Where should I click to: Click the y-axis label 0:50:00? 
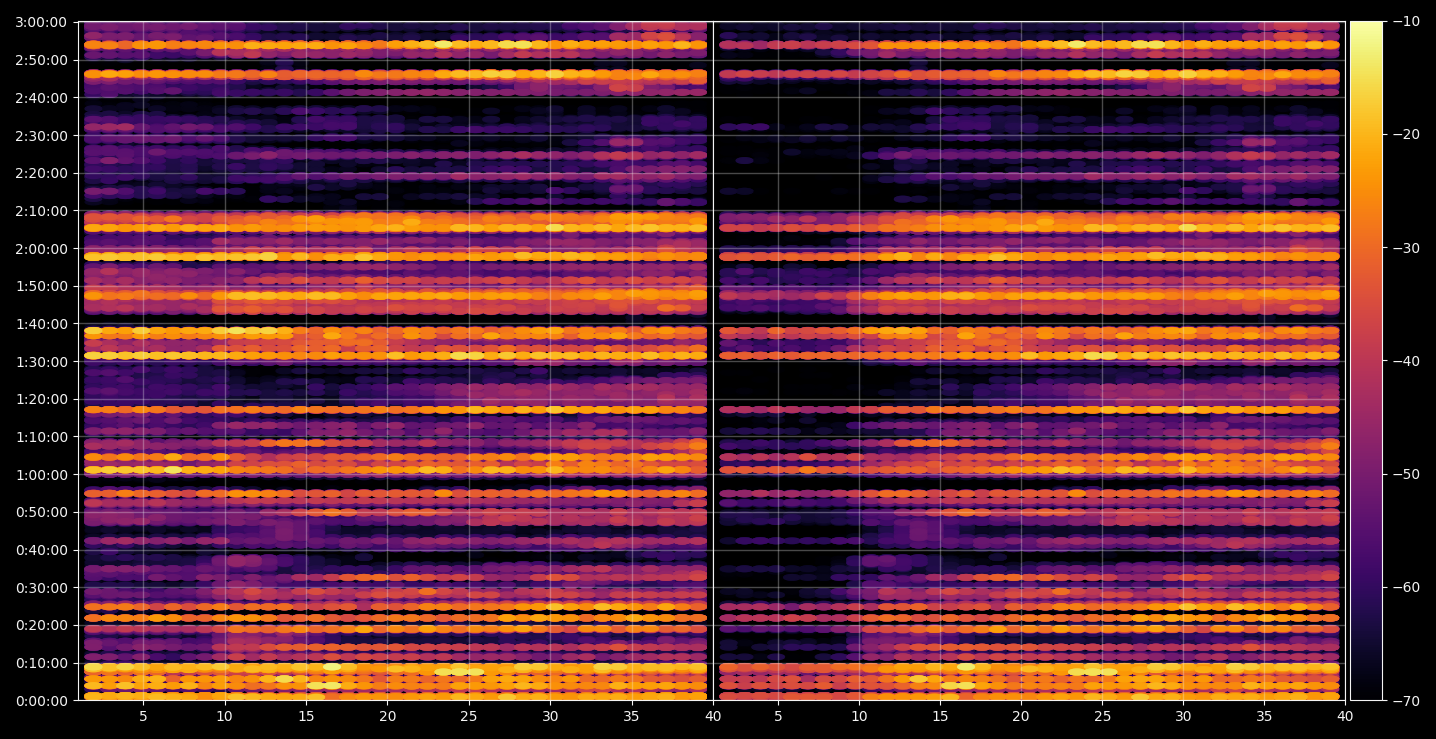(x=42, y=512)
